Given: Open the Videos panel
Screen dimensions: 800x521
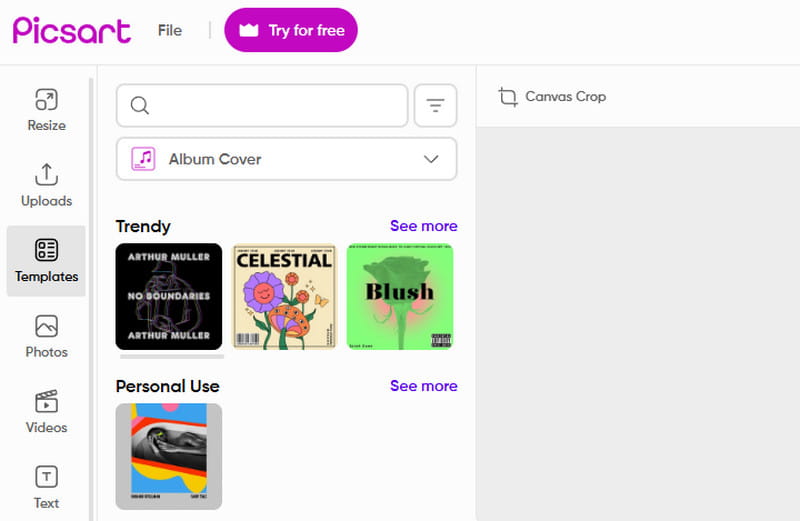Looking at the screenshot, I should click(46, 412).
